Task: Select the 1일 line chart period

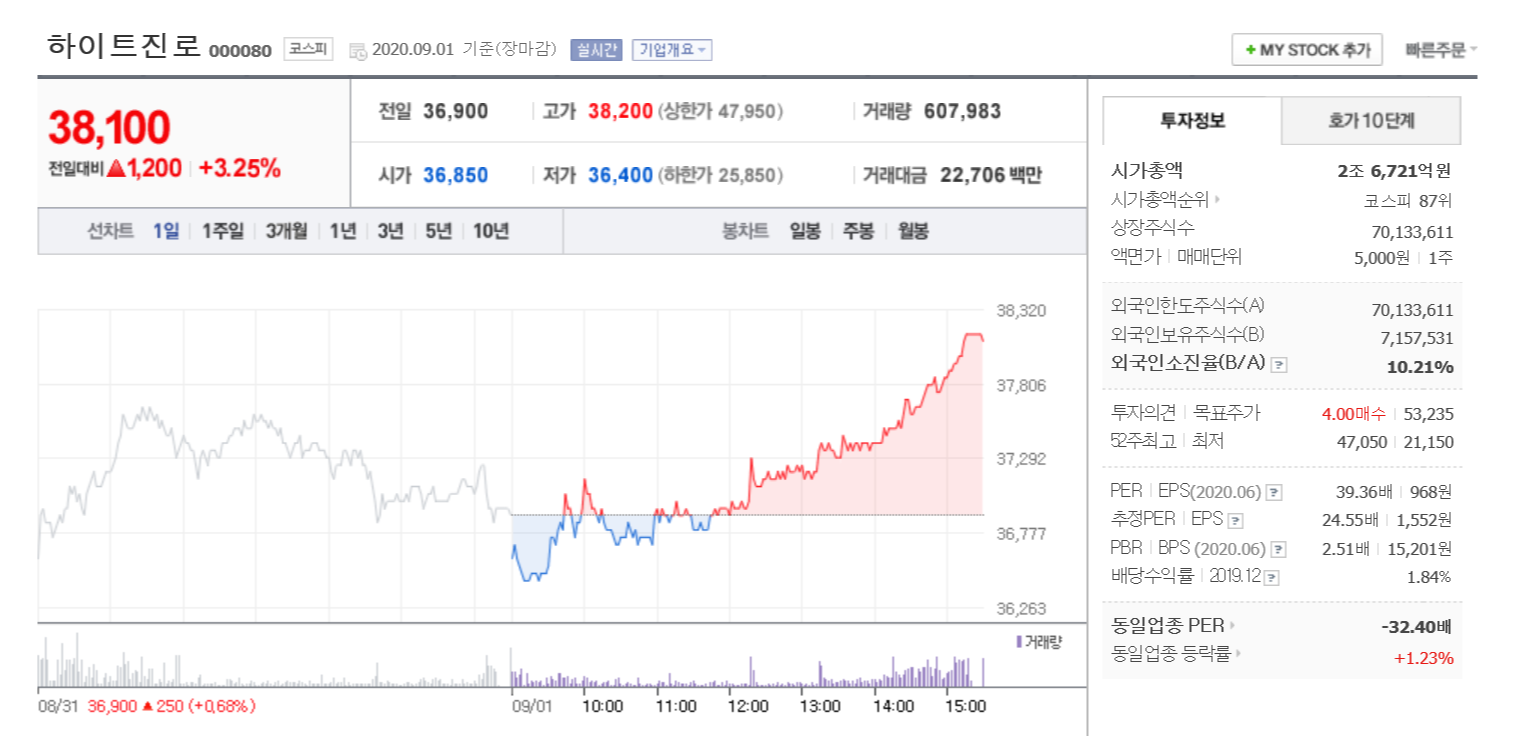Action: coord(166,231)
